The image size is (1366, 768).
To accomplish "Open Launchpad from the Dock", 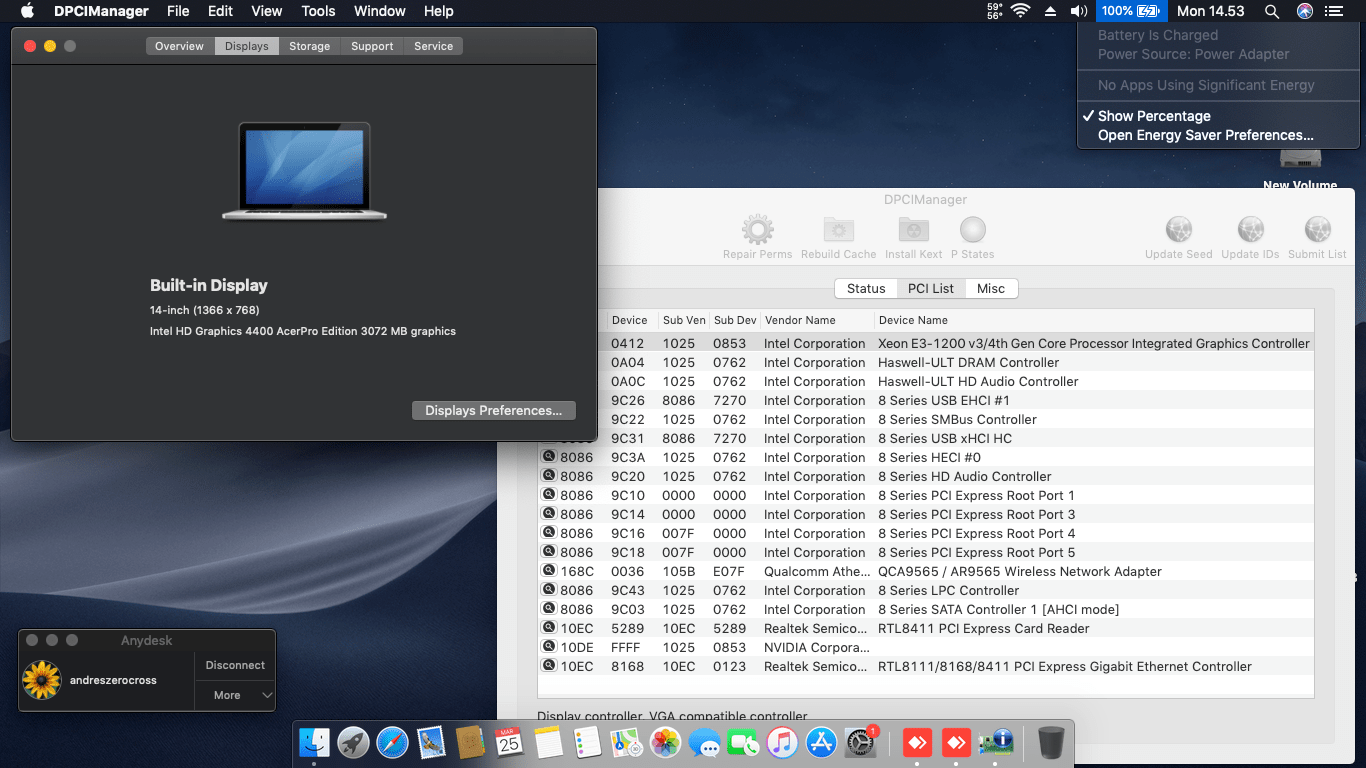I will pyautogui.click(x=353, y=742).
